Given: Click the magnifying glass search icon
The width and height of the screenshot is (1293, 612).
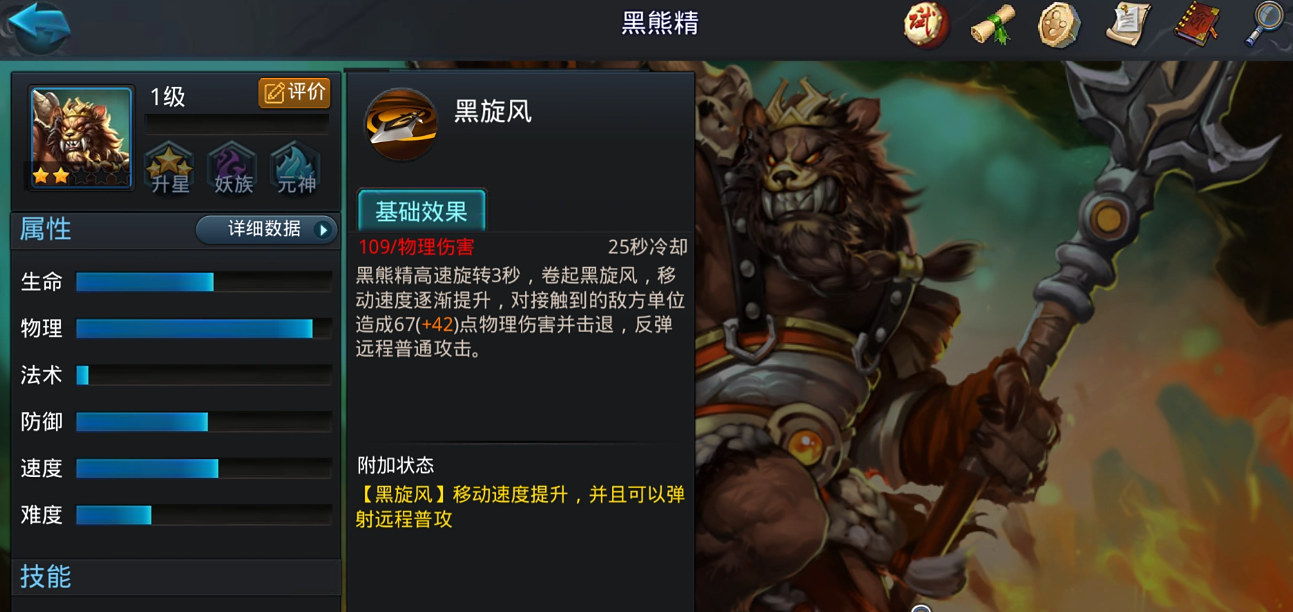Looking at the screenshot, I should 1264,24.
